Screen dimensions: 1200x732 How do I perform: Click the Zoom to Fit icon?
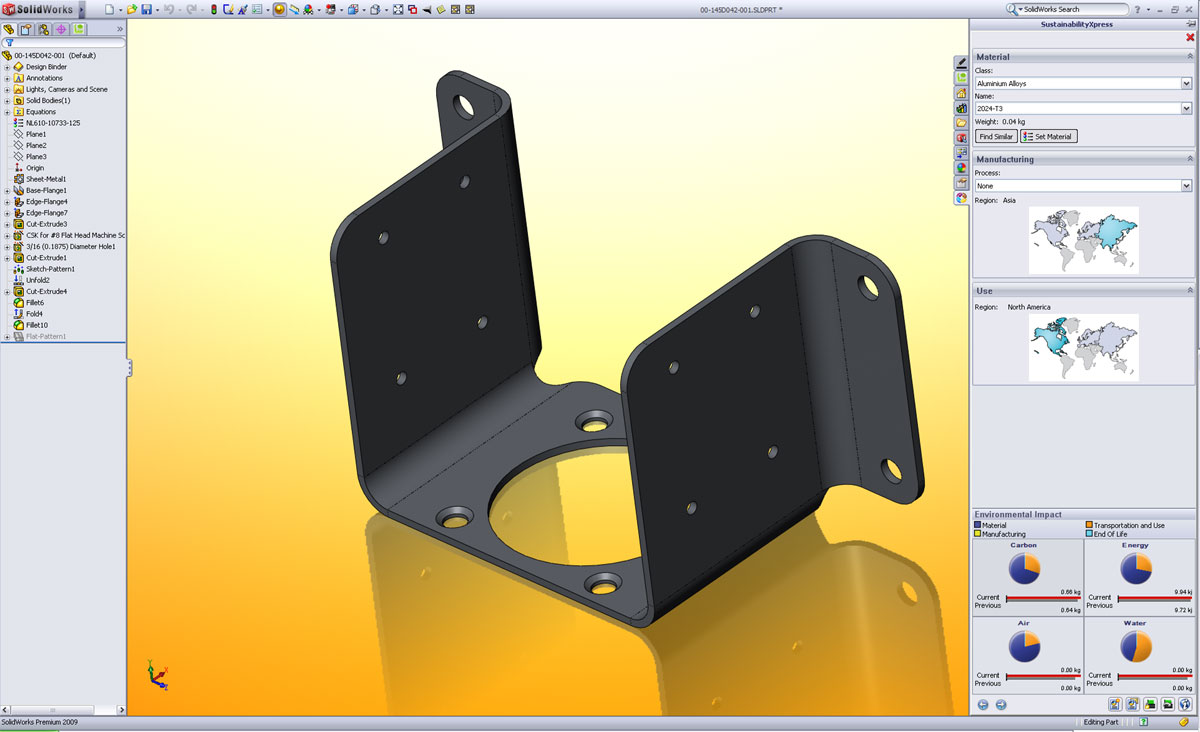point(398,9)
